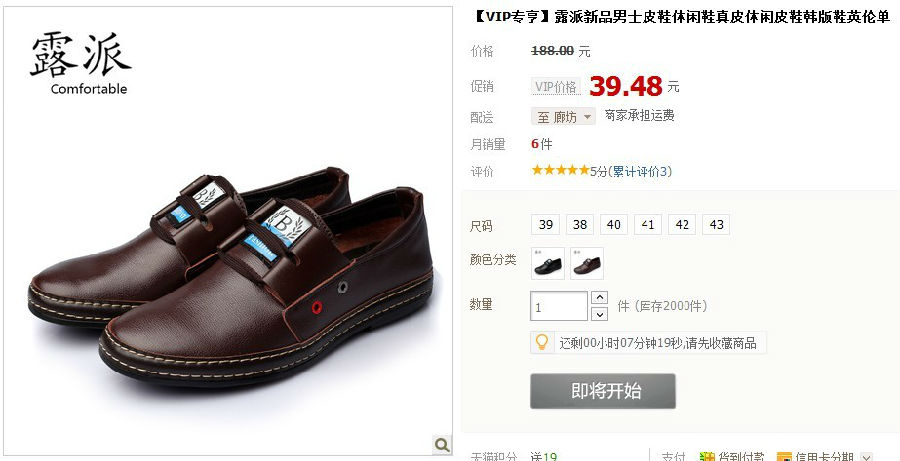Select size 43
This screenshot has height=461, width=900.
(x=716, y=224)
